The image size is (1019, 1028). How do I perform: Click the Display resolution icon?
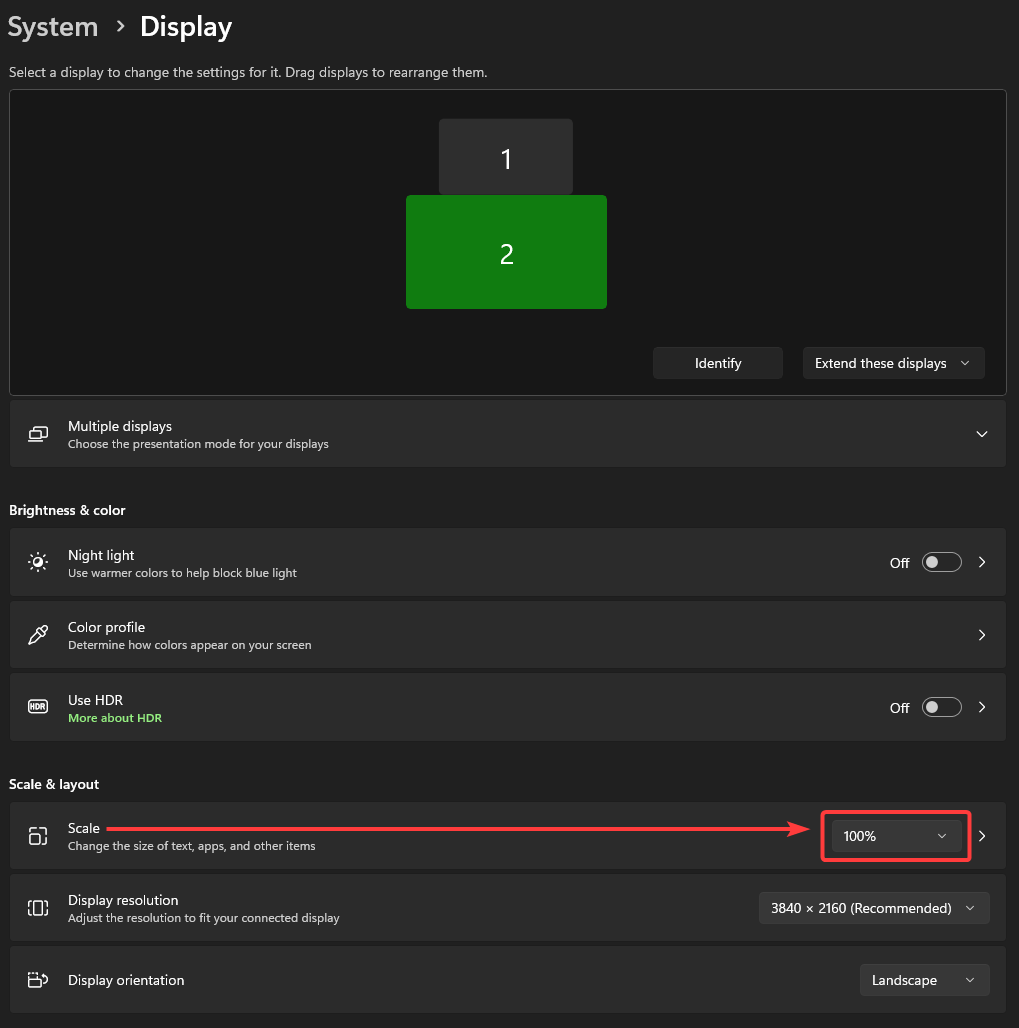[38, 908]
